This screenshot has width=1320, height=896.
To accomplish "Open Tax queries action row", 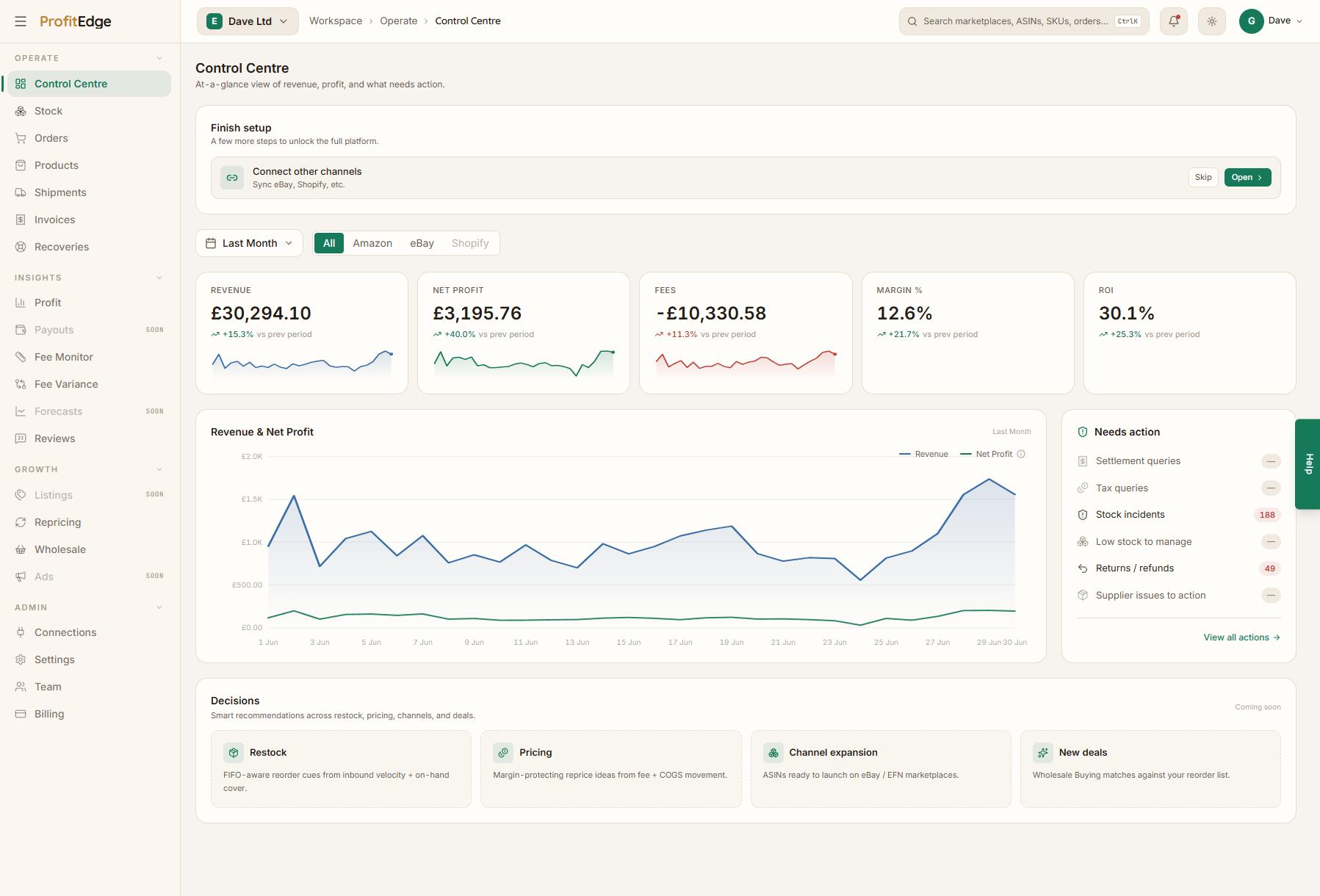I will 1179,488.
